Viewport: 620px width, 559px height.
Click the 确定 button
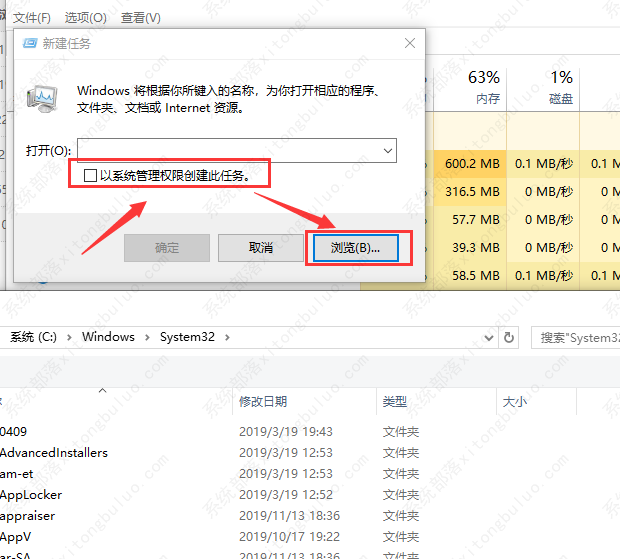167,248
